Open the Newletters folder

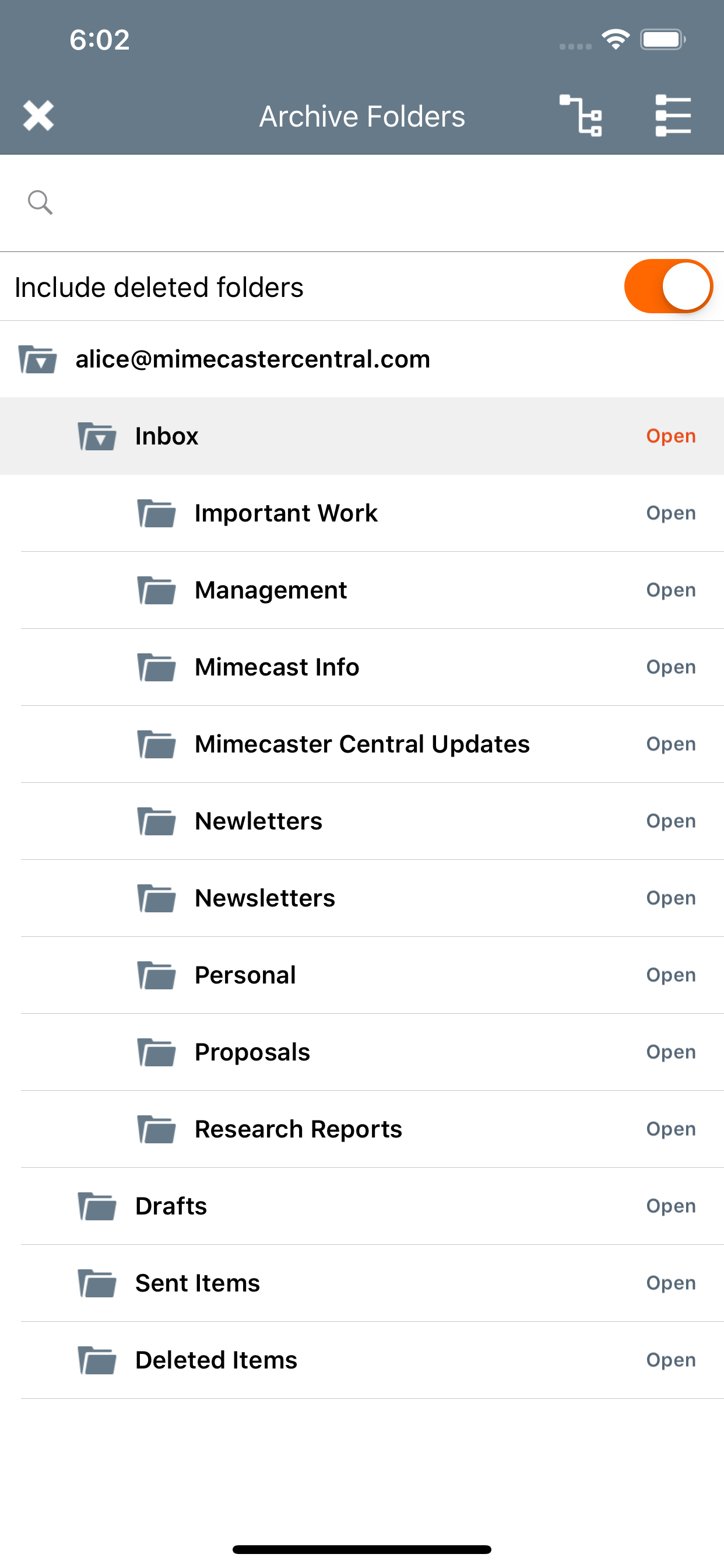point(671,821)
